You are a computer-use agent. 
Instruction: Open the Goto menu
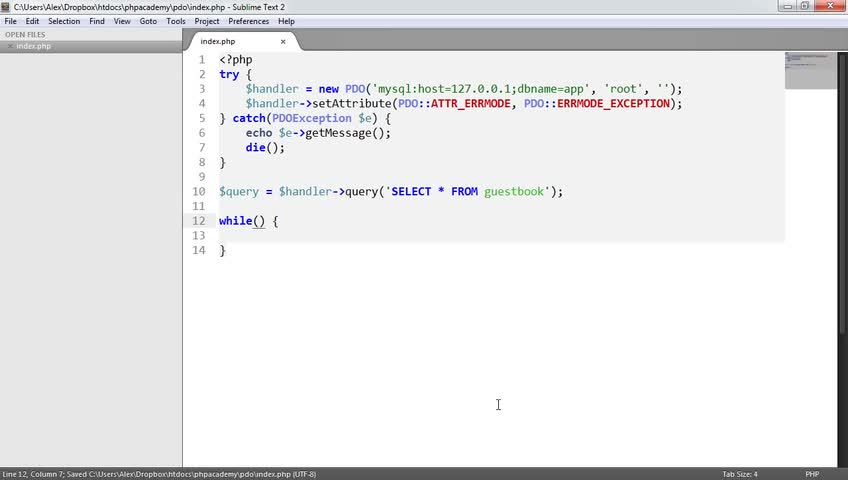pos(148,21)
